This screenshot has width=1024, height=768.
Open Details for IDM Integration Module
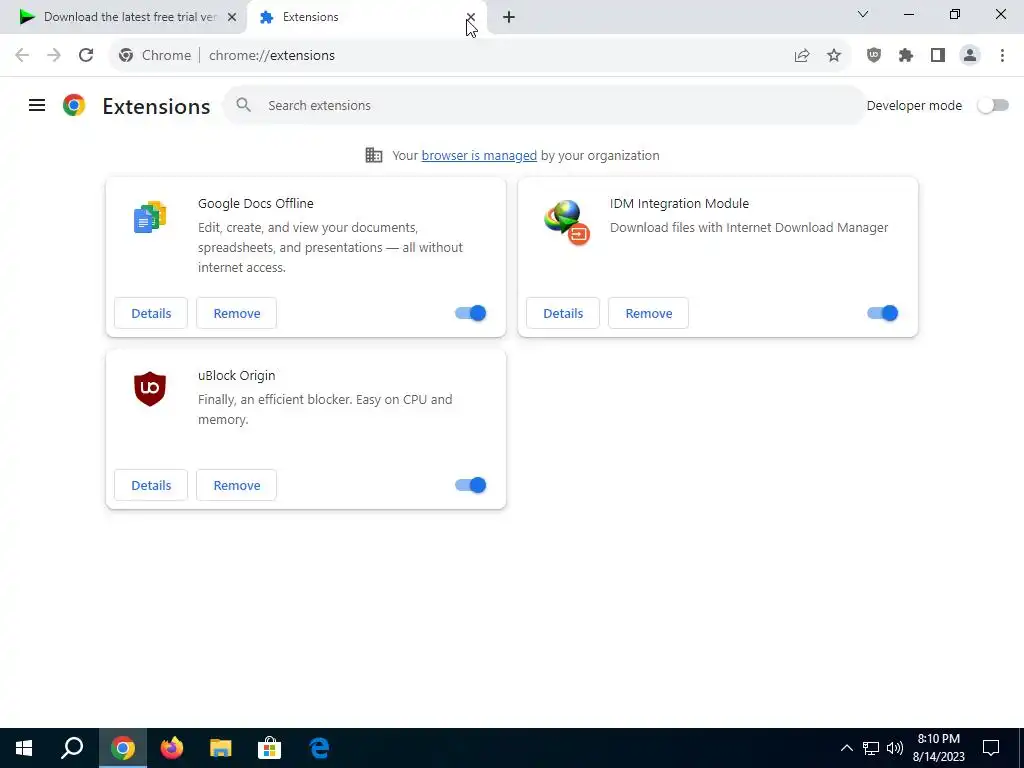point(563,313)
